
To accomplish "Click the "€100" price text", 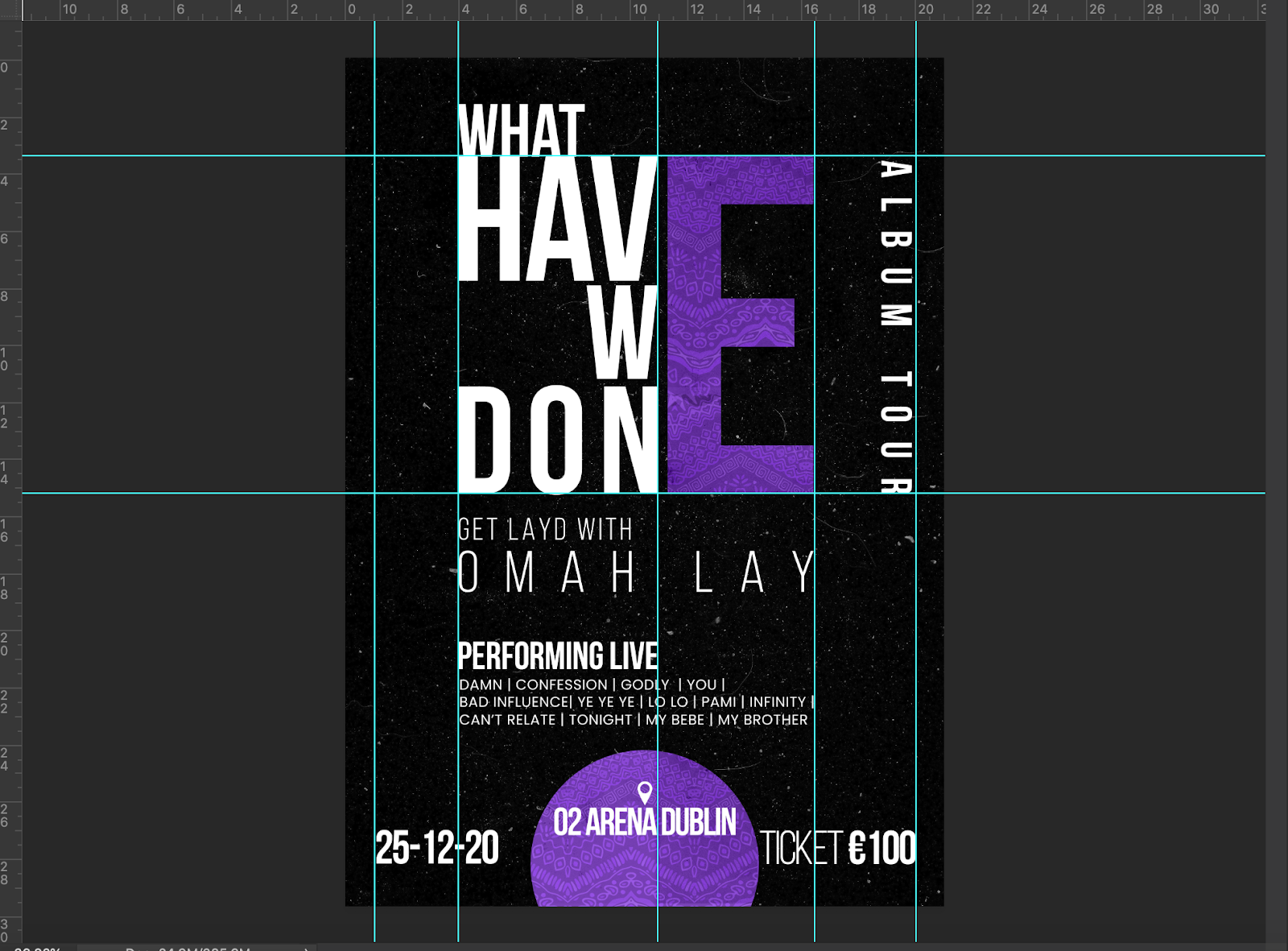I will pos(882,849).
